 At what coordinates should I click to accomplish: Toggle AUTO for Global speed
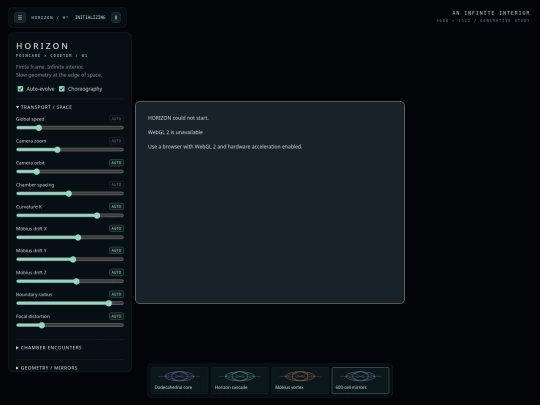pyautogui.click(x=116, y=119)
